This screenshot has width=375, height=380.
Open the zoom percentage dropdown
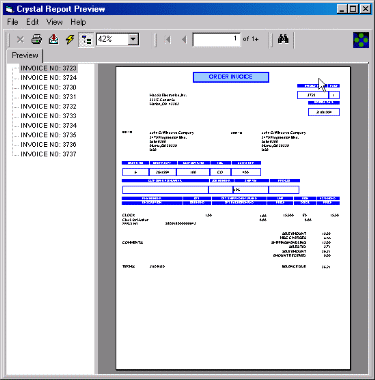133,39
